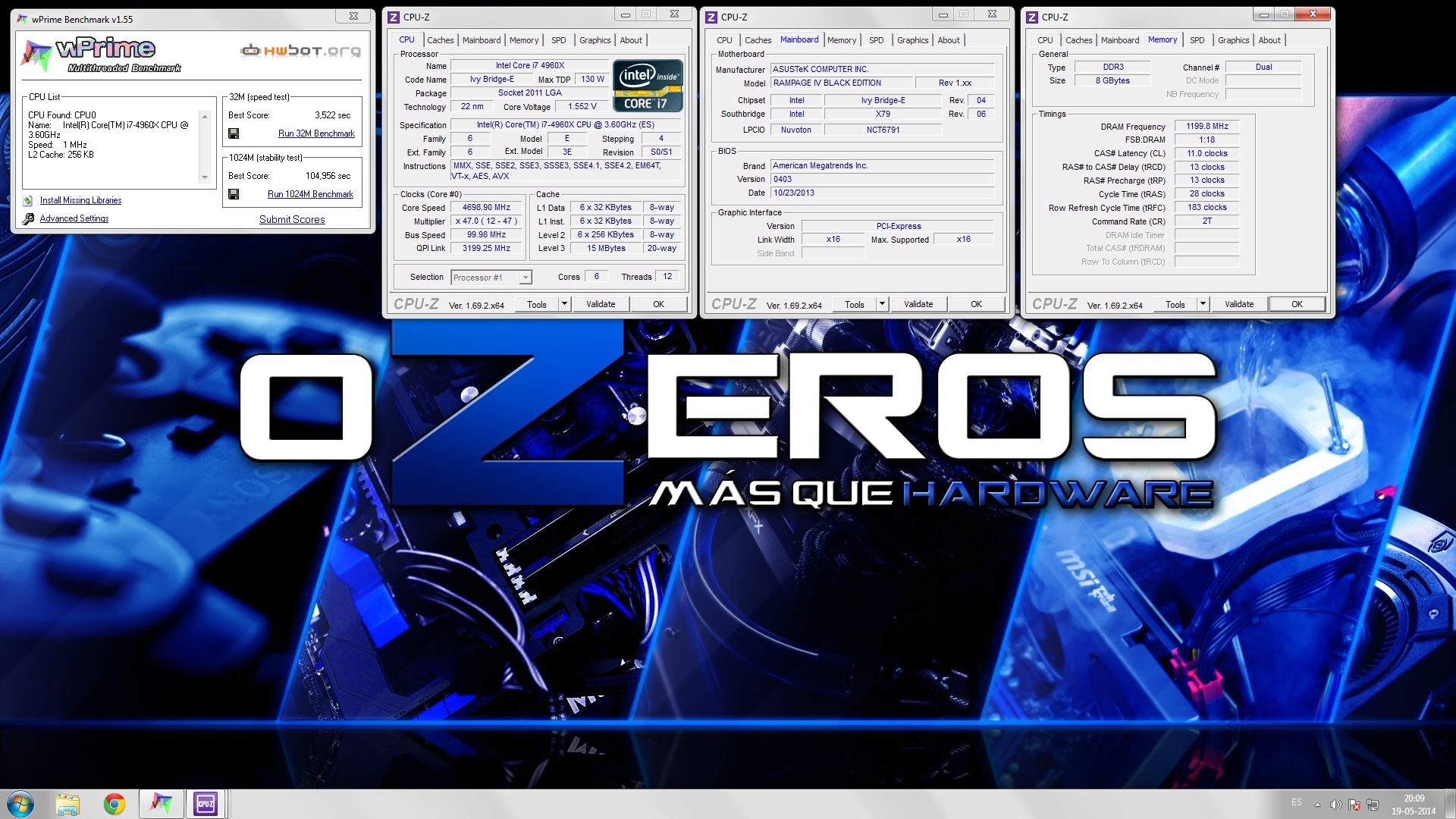
Task: Click the CAS# Latency value 11.0 clocks
Action: (x=1207, y=153)
